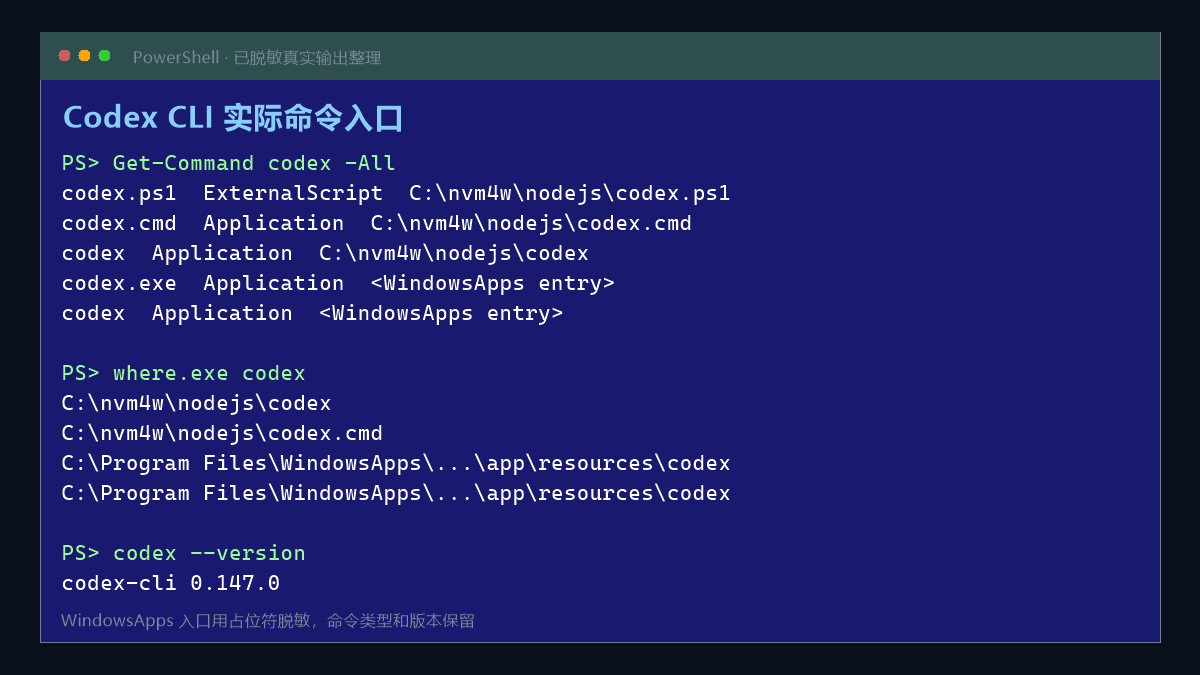
Task: Click the yellow minimize dot in title bar
Action: (x=84, y=56)
